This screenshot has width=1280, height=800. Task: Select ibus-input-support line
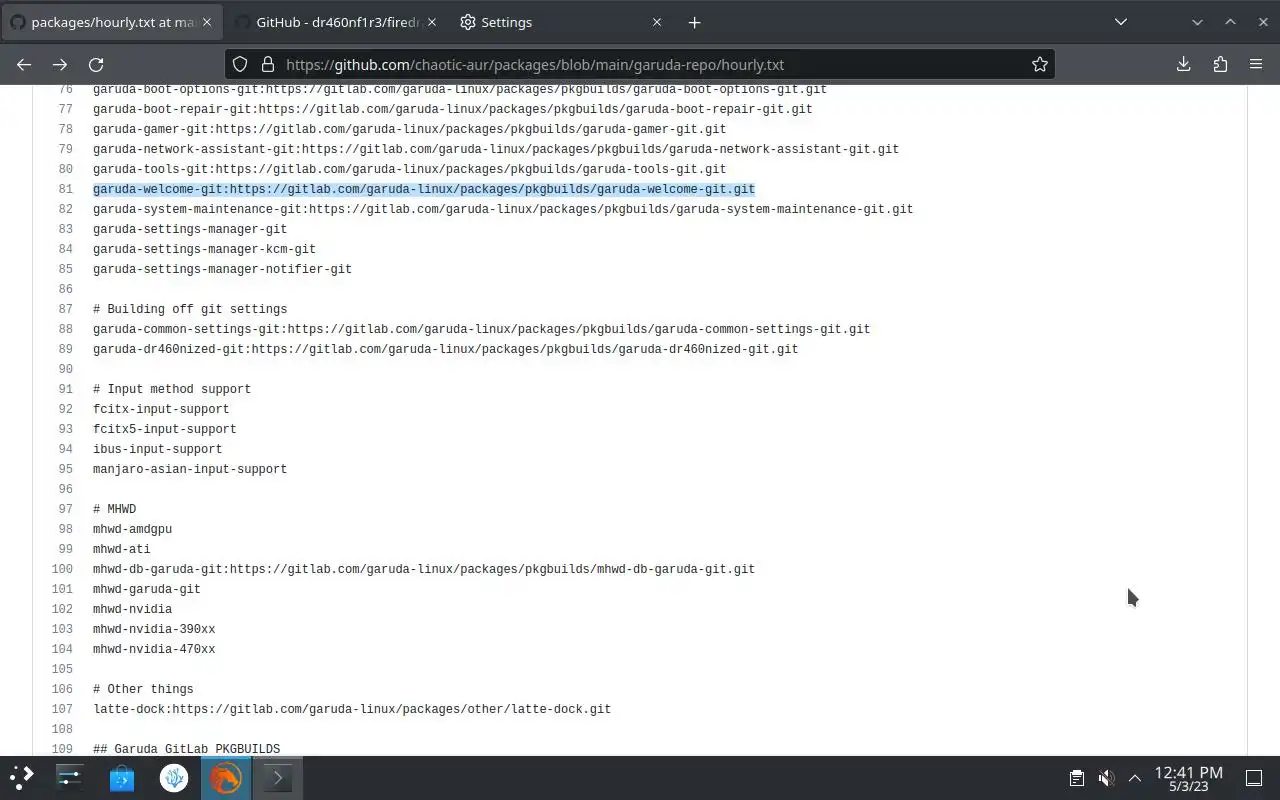pos(158,449)
